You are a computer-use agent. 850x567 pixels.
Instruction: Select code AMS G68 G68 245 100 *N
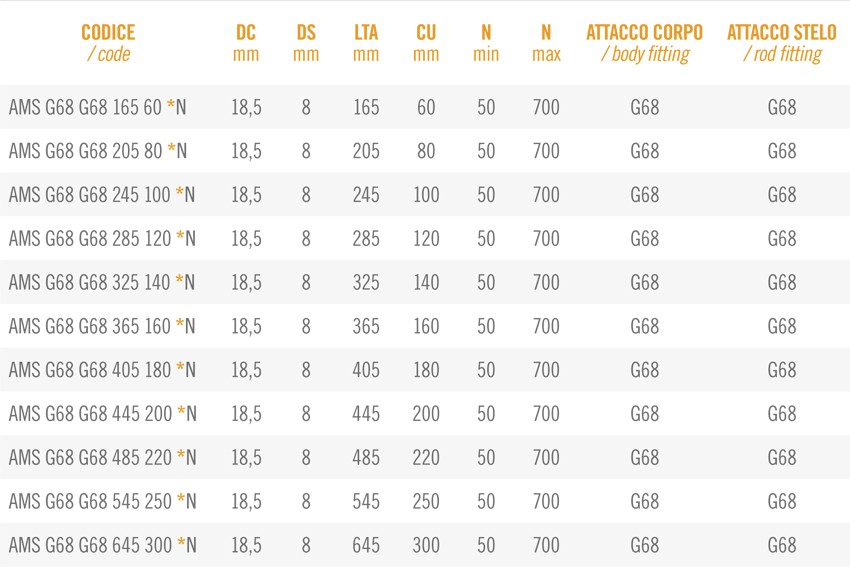tap(102, 195)
